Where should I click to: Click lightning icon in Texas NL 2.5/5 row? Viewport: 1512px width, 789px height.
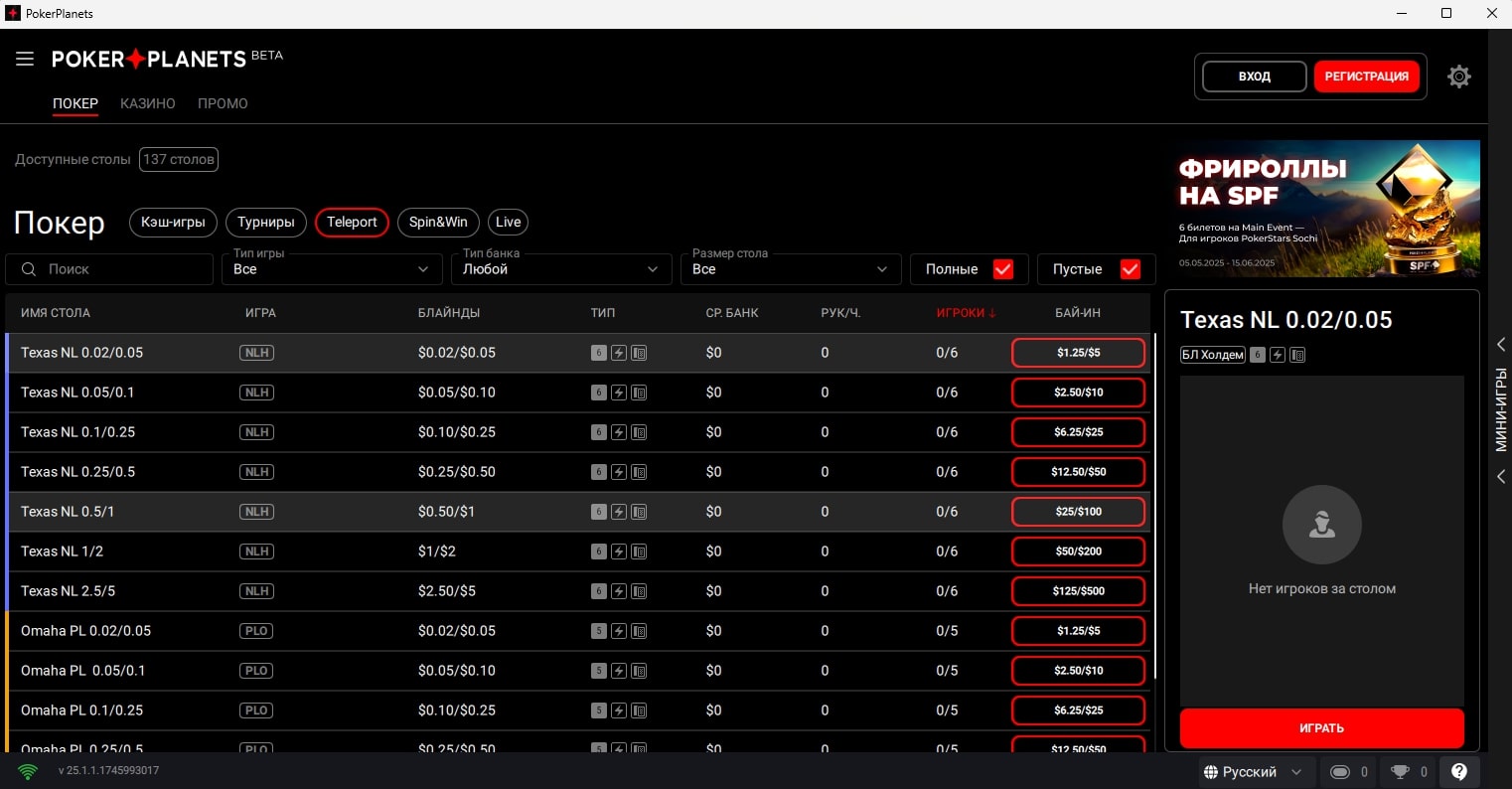point(619,591)
